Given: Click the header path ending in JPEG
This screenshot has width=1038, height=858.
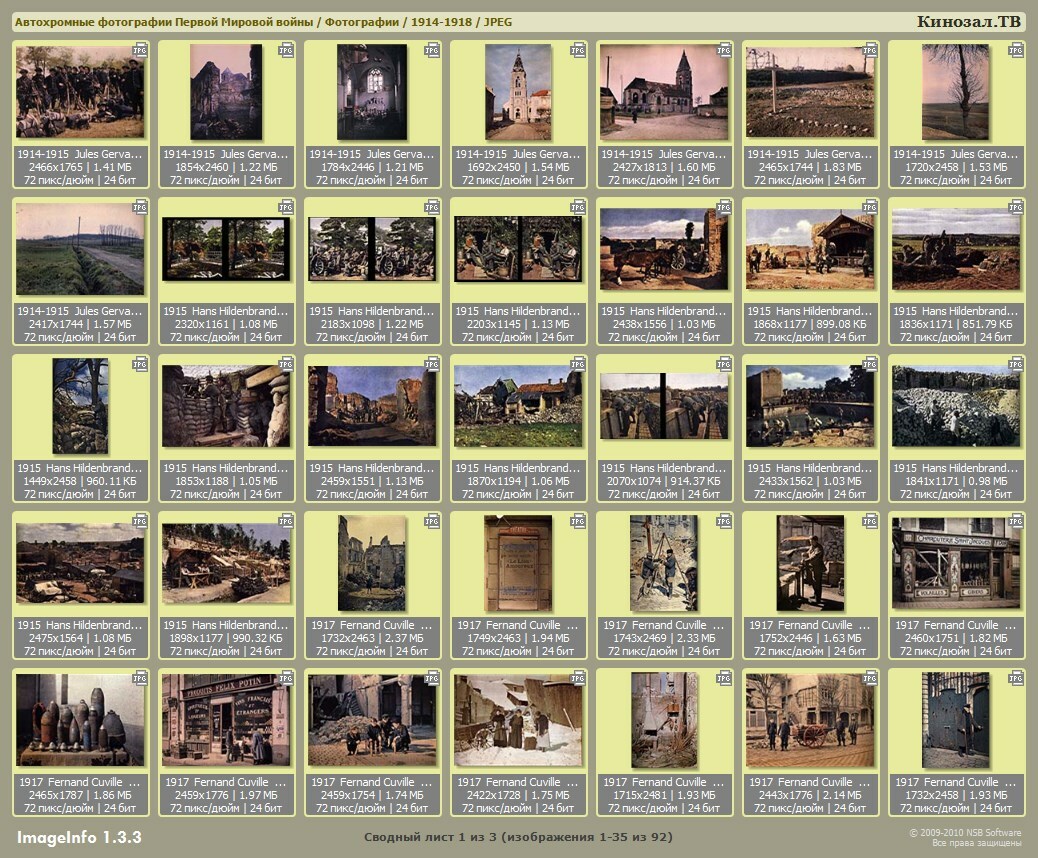Looking at the screenshot, I should click(263, 22).
